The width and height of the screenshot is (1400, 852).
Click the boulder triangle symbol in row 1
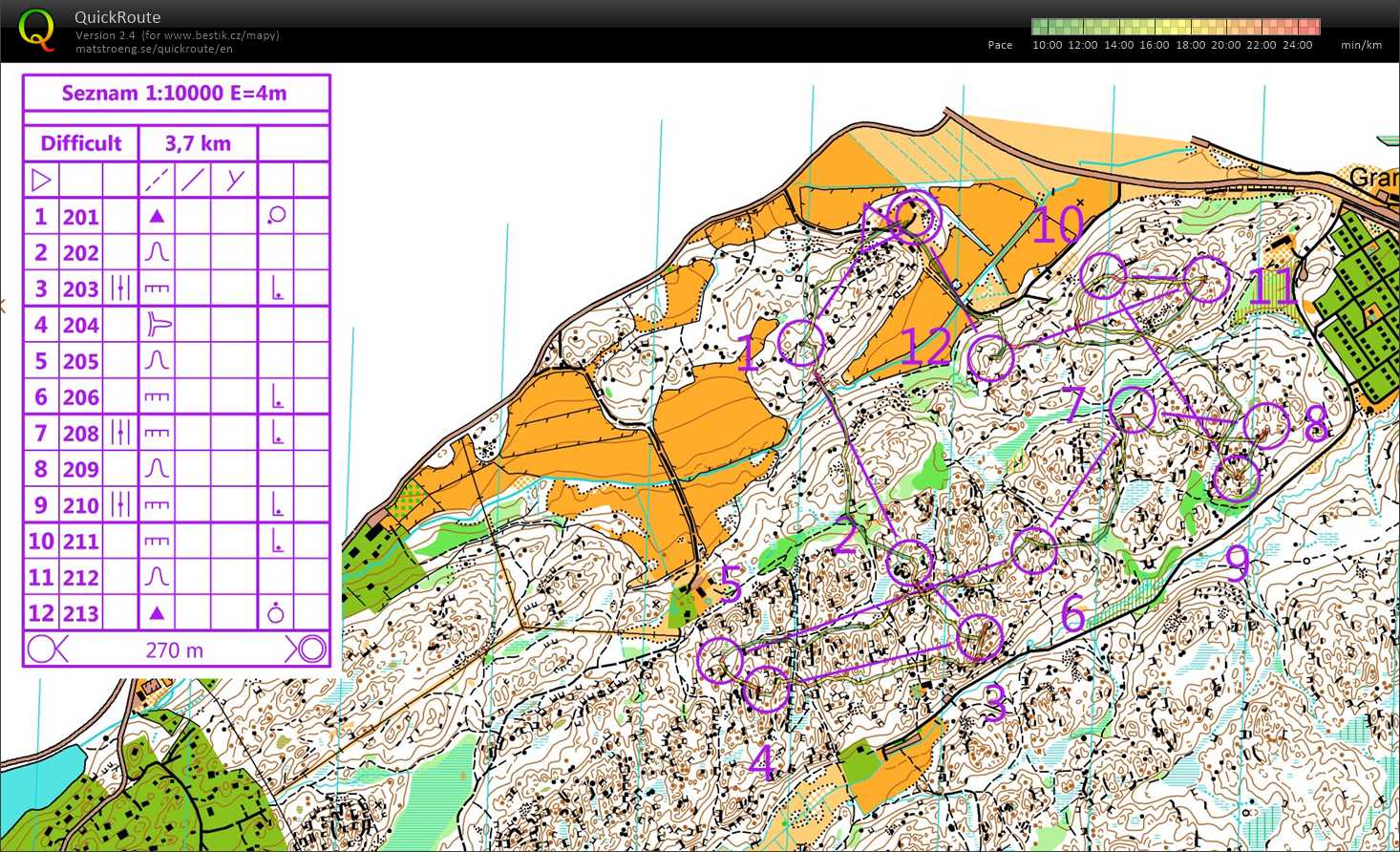point(157,217)
